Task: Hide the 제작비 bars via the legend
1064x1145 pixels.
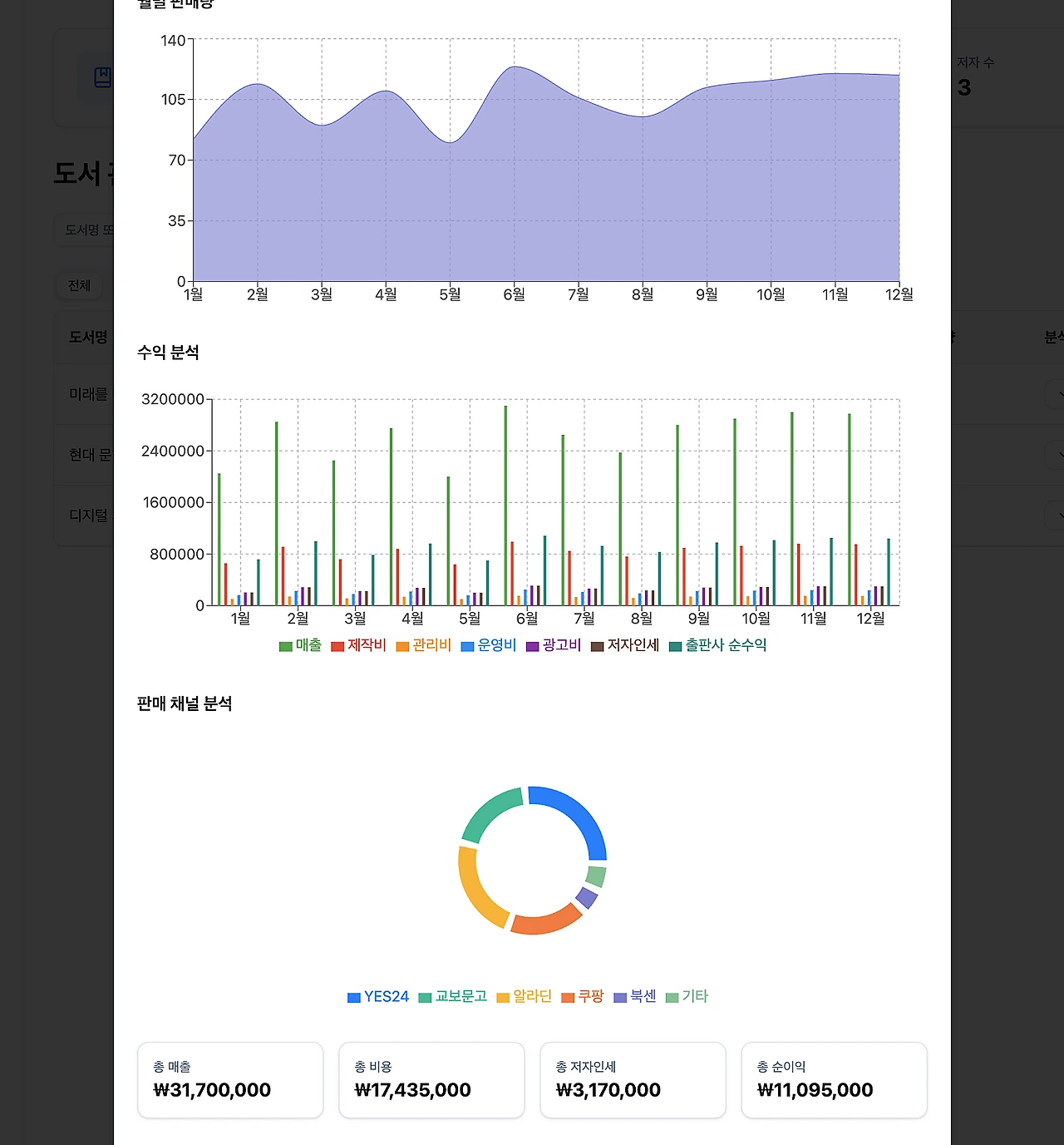Action: tap(363, 644)
